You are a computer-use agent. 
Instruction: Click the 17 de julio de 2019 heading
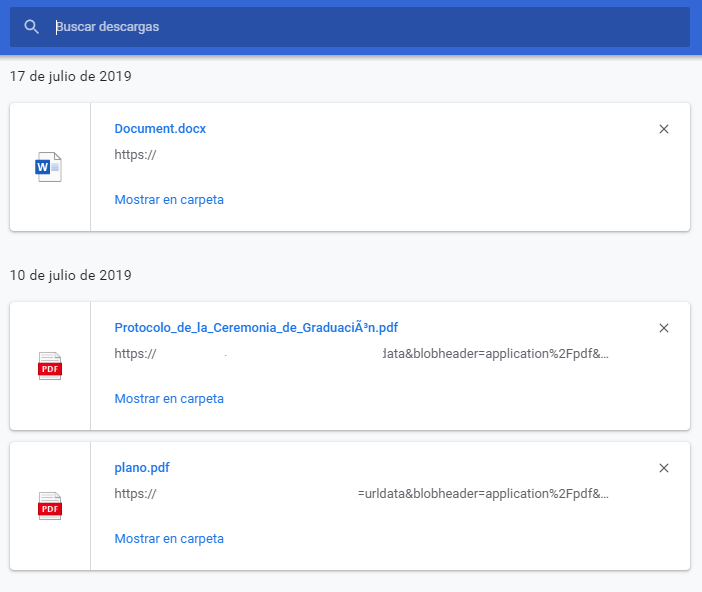(x=71, y=76)
